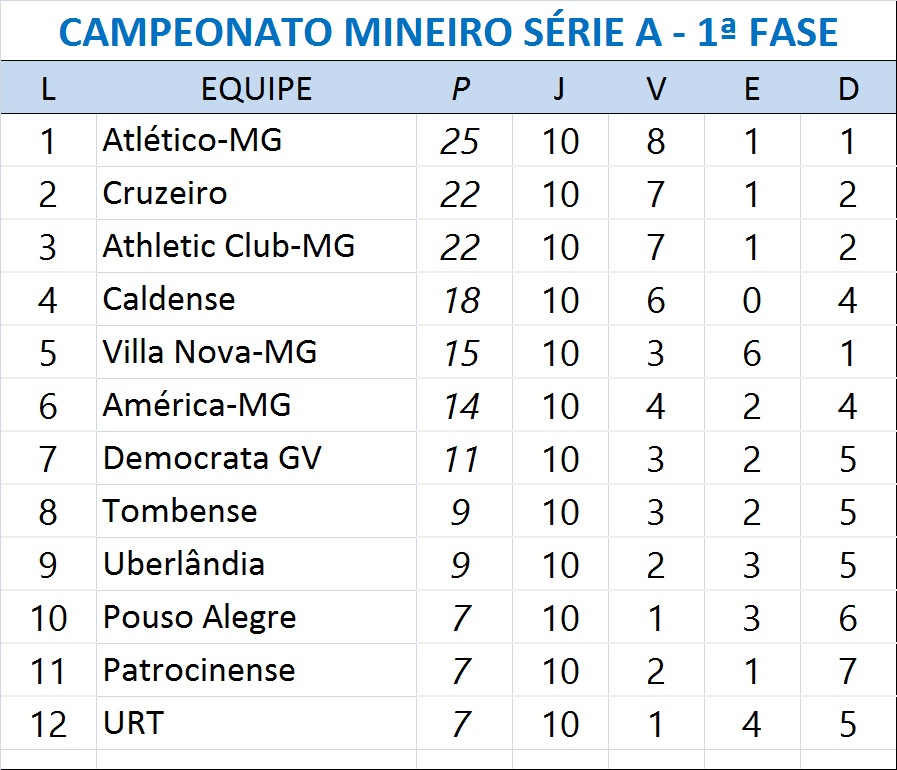Click the Democrata GV cell

pyautogui.click(x=212, y=458)
